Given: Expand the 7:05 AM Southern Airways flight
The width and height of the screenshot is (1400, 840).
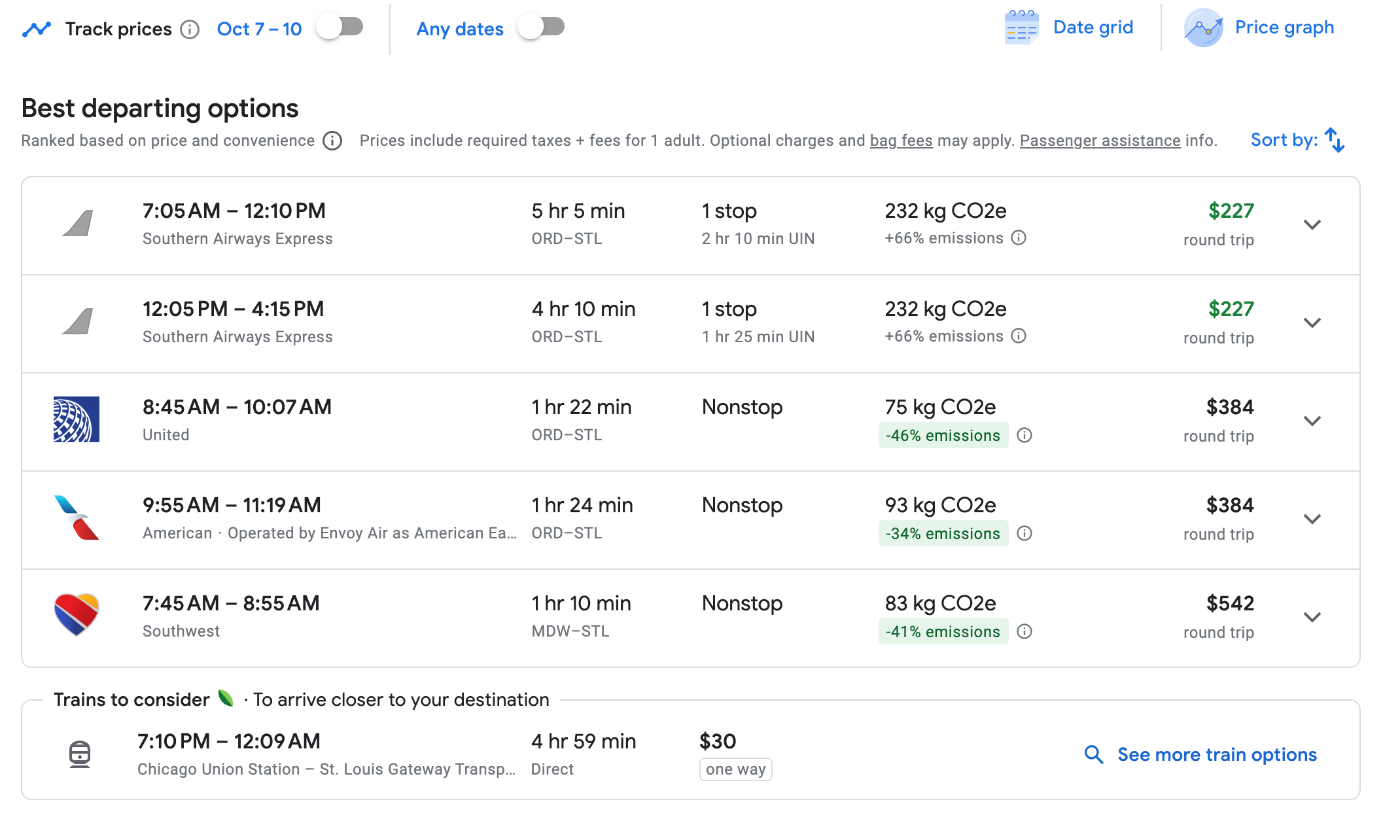Looking at the screenshot, I should 1312,225.
